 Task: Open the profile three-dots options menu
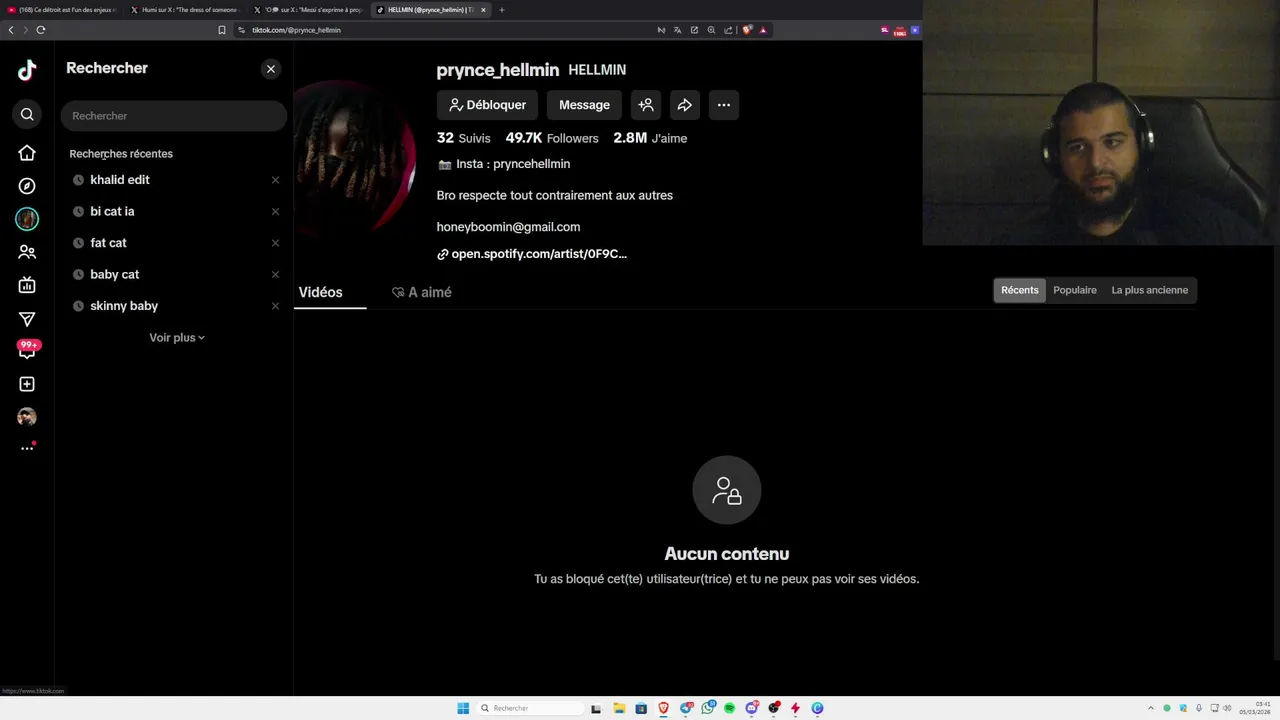pos(724,105)
